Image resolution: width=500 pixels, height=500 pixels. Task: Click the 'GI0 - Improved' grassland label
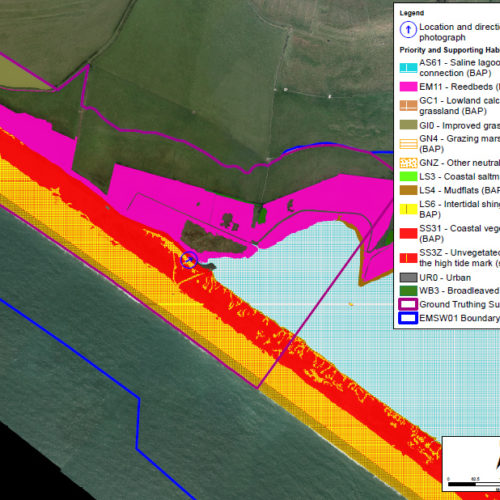(x=459, y=125)
